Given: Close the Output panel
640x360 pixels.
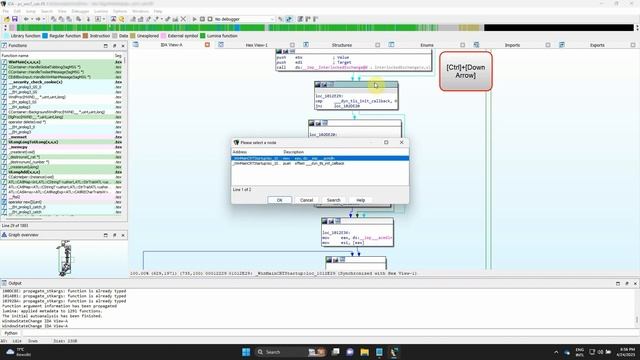Looking at the screenshot, I should point(635,283).
